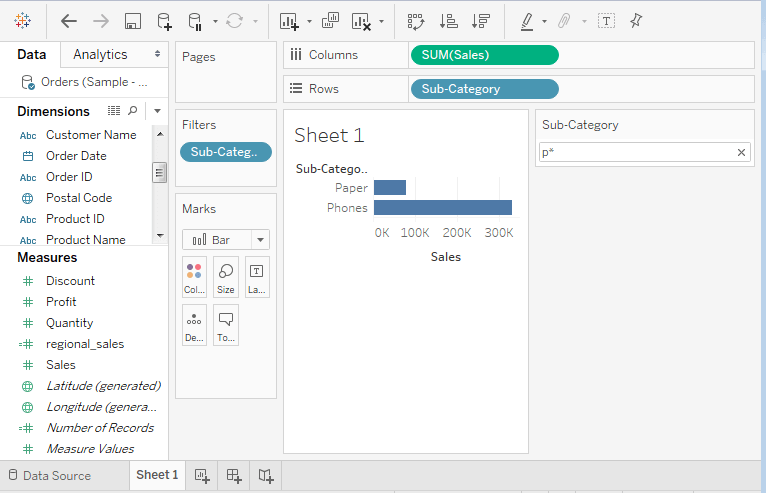Add a new data source from toolbar
Viewport: 766px width, 493px height.
click(x=164, y=21)
